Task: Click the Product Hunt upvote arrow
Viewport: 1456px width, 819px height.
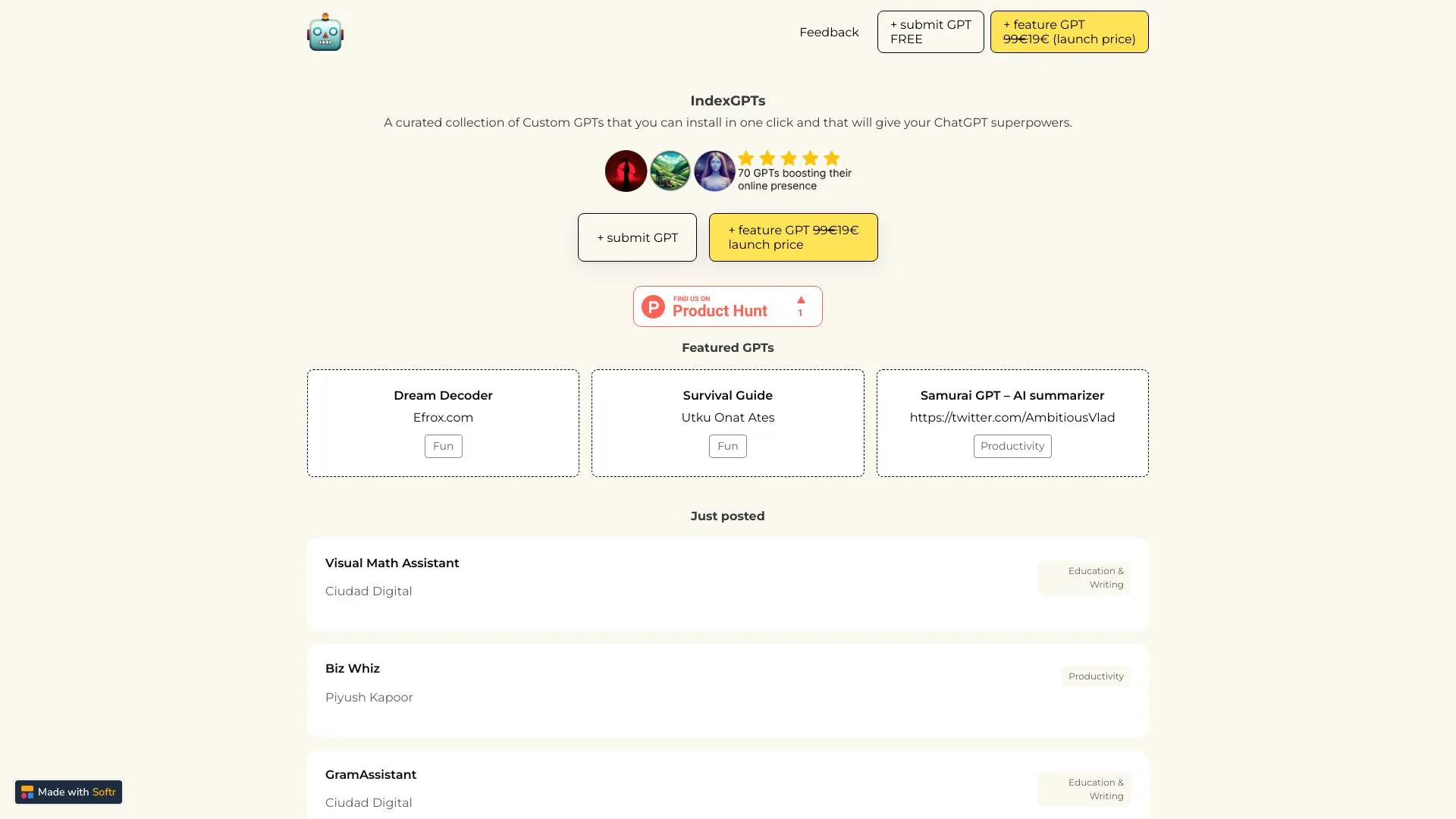Action: (800, 299)
